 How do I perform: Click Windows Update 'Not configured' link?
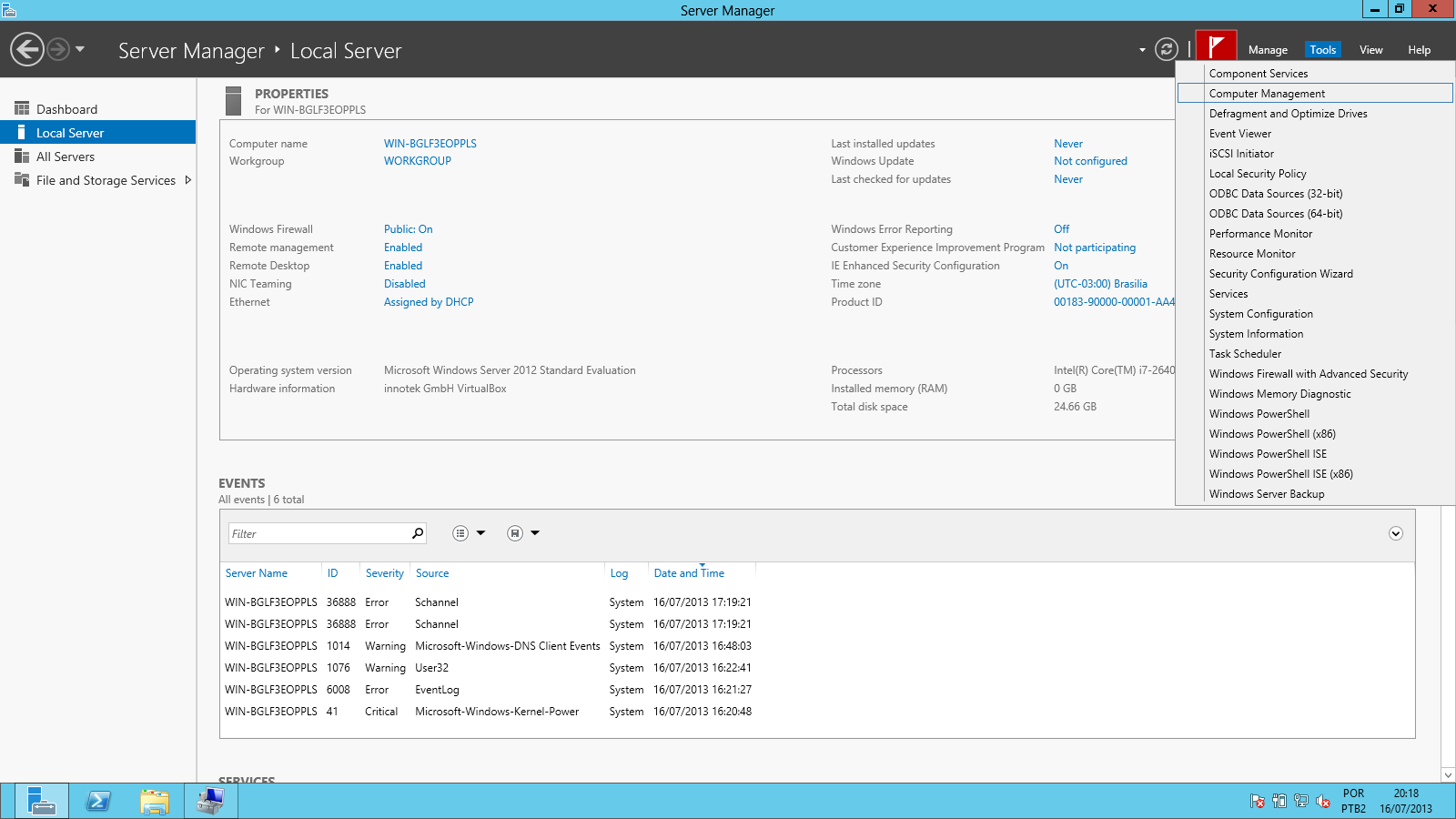pos(1090,161)
